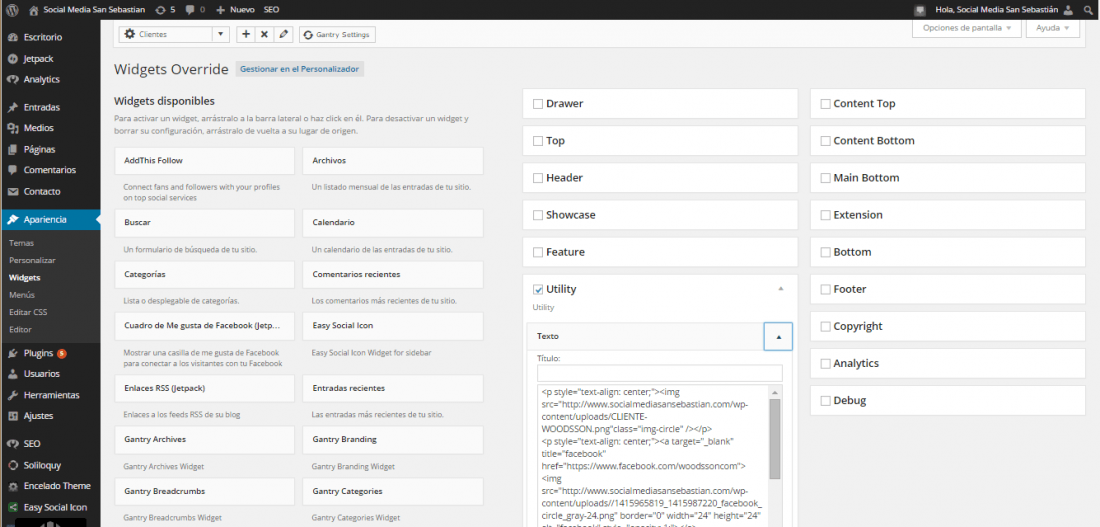Image resolution: width=1100 pixels, height=527 pixels.
Task: Click the Entradas pushpin icon
Action: coord(13,107)
